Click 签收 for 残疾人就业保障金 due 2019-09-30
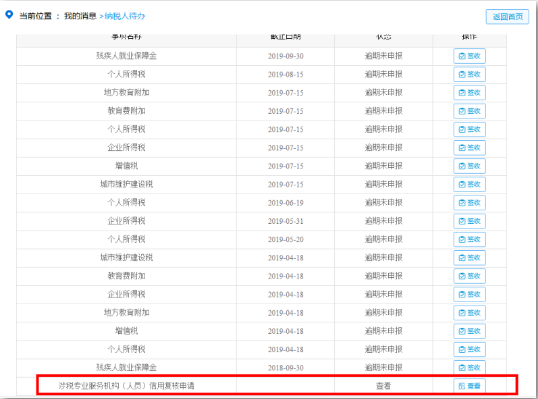Image resolution: width=538 pixels, height=399 pixels. [469, 56]
